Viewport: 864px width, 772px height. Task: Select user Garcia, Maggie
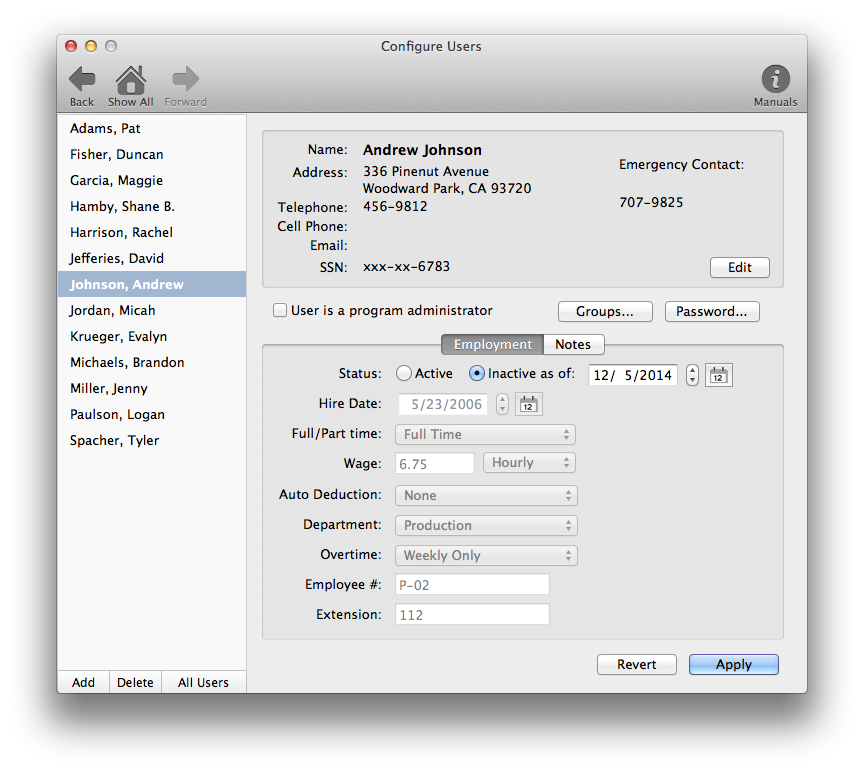[x=152, y=180]
